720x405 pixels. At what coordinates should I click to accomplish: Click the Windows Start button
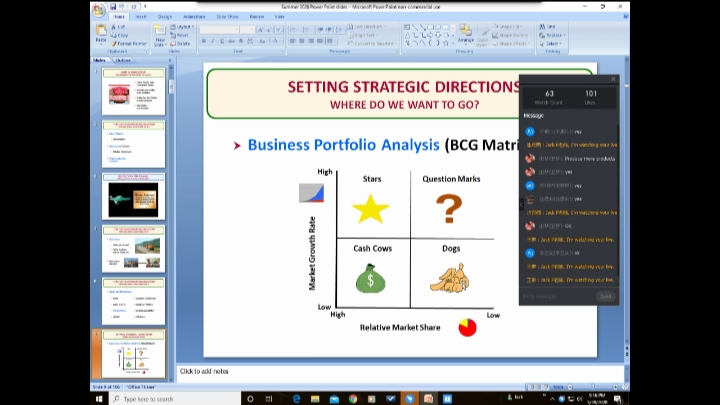99,398
